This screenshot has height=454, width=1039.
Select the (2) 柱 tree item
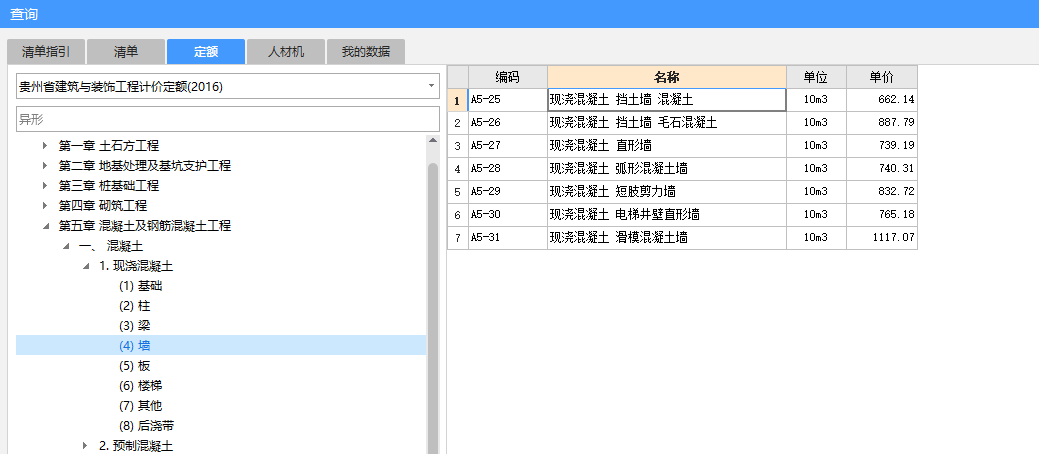coord(135,306)
